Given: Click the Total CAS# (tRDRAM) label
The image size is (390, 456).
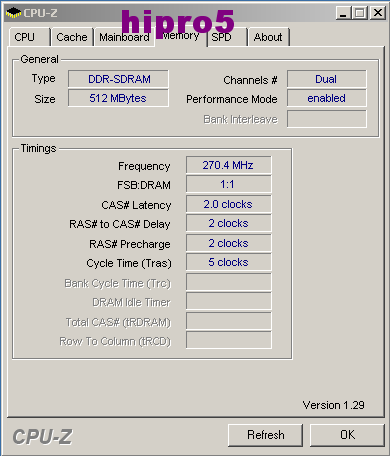Looking at the screenshot, I should coord(118,322).
